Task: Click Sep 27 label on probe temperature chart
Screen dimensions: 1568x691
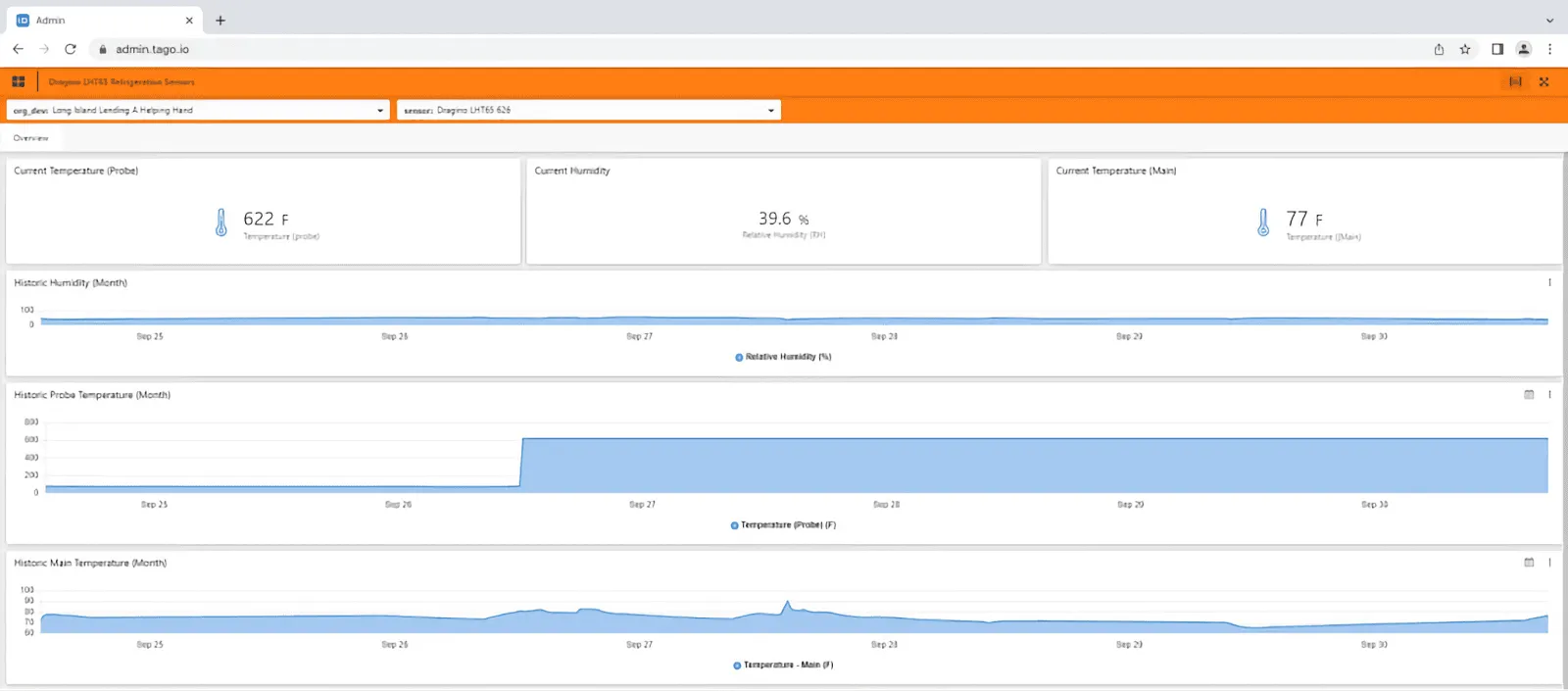Action: (642, 505)
